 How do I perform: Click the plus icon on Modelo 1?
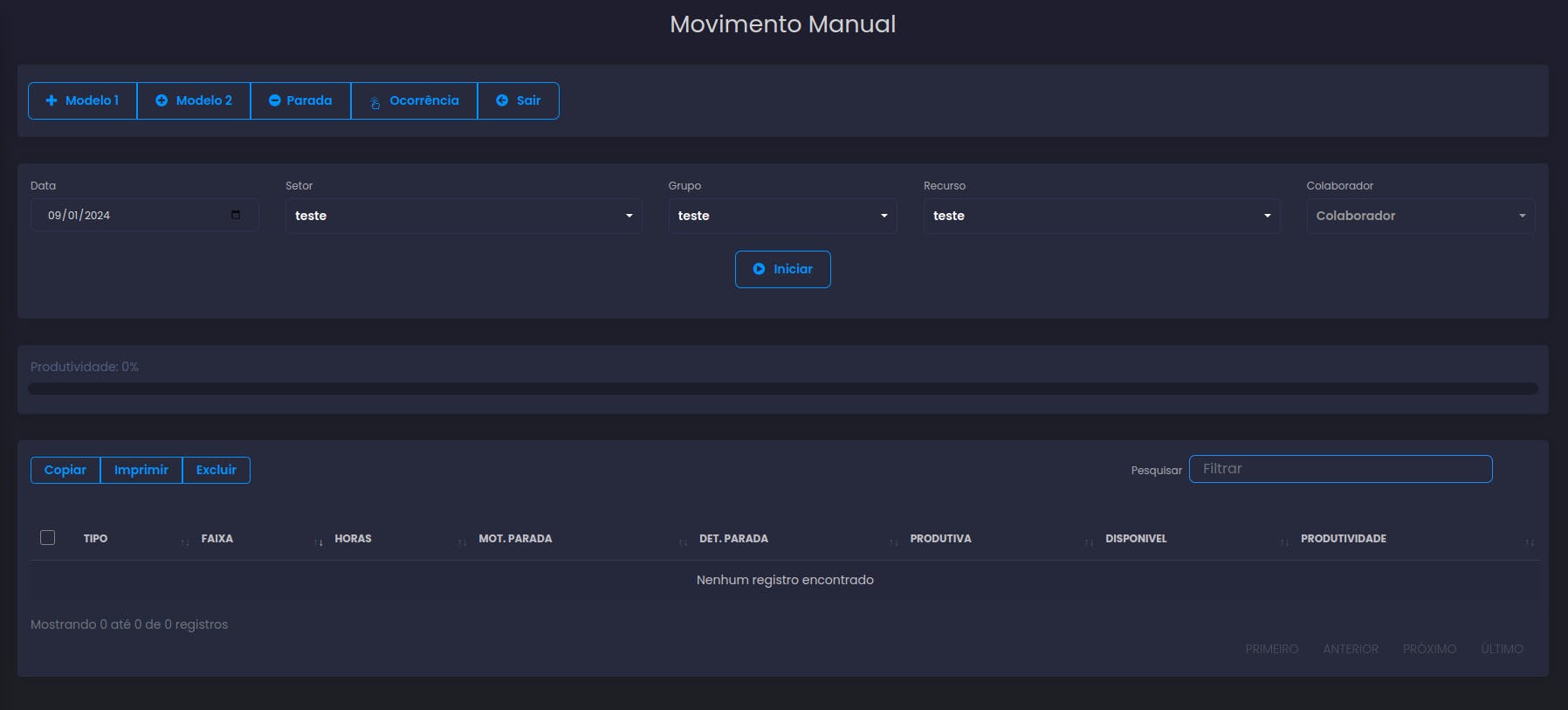tap(52, 100)
